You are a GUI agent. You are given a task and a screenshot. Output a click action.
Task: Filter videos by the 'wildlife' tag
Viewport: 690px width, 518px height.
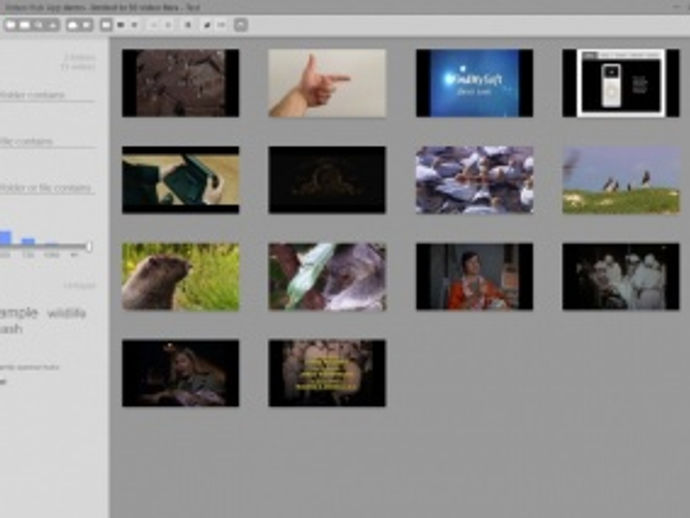[x=66, y=314]
